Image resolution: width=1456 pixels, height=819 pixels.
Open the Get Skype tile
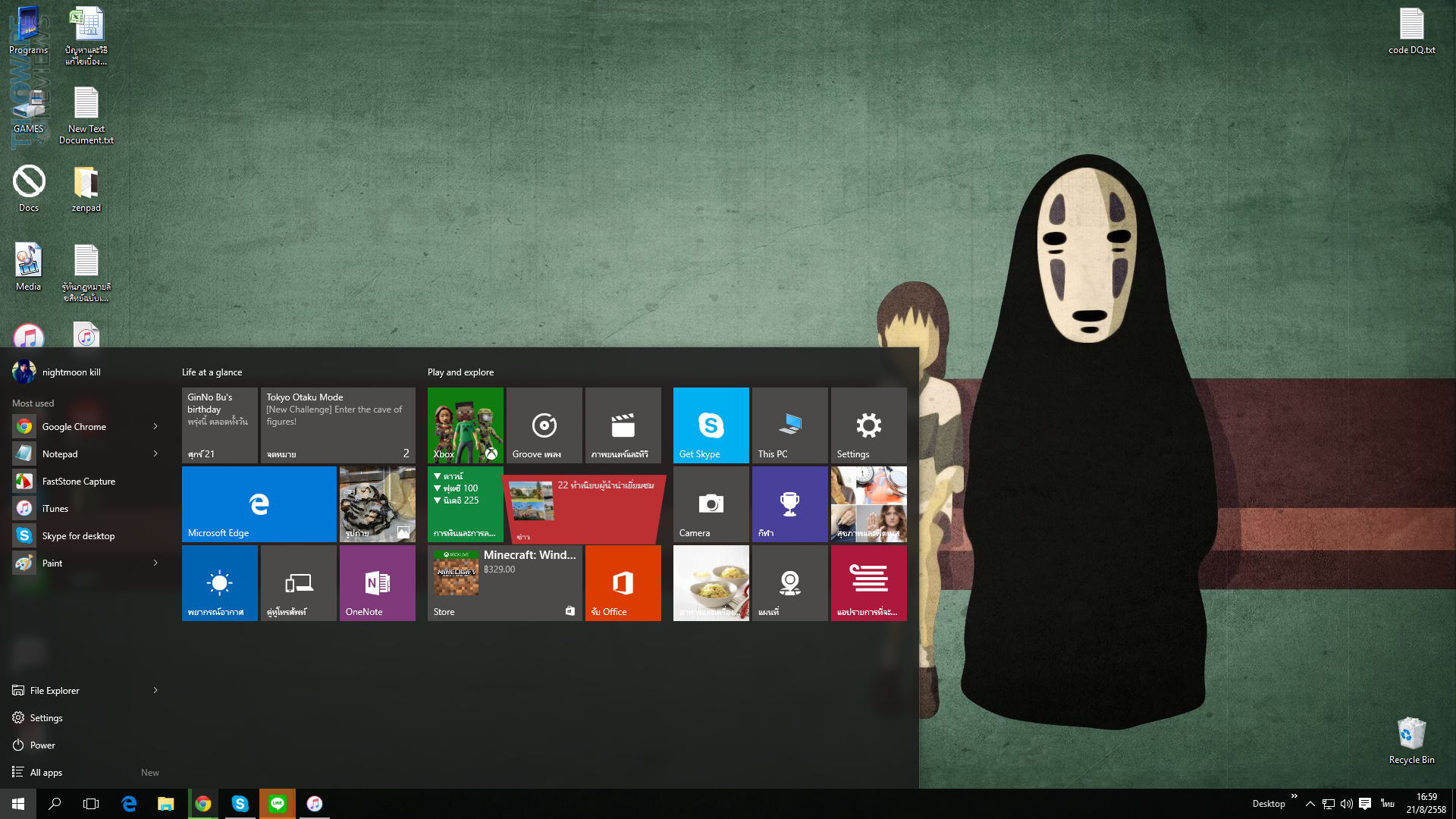[711, 425]
